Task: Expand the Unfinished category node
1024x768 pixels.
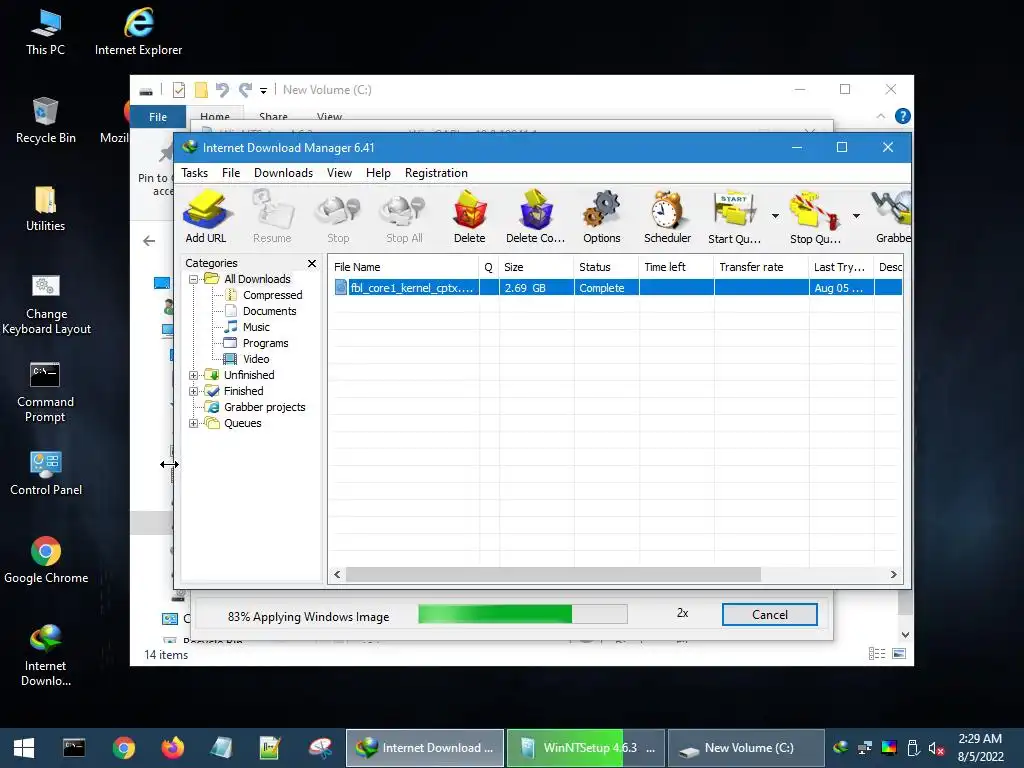Action: click(193, 376)
